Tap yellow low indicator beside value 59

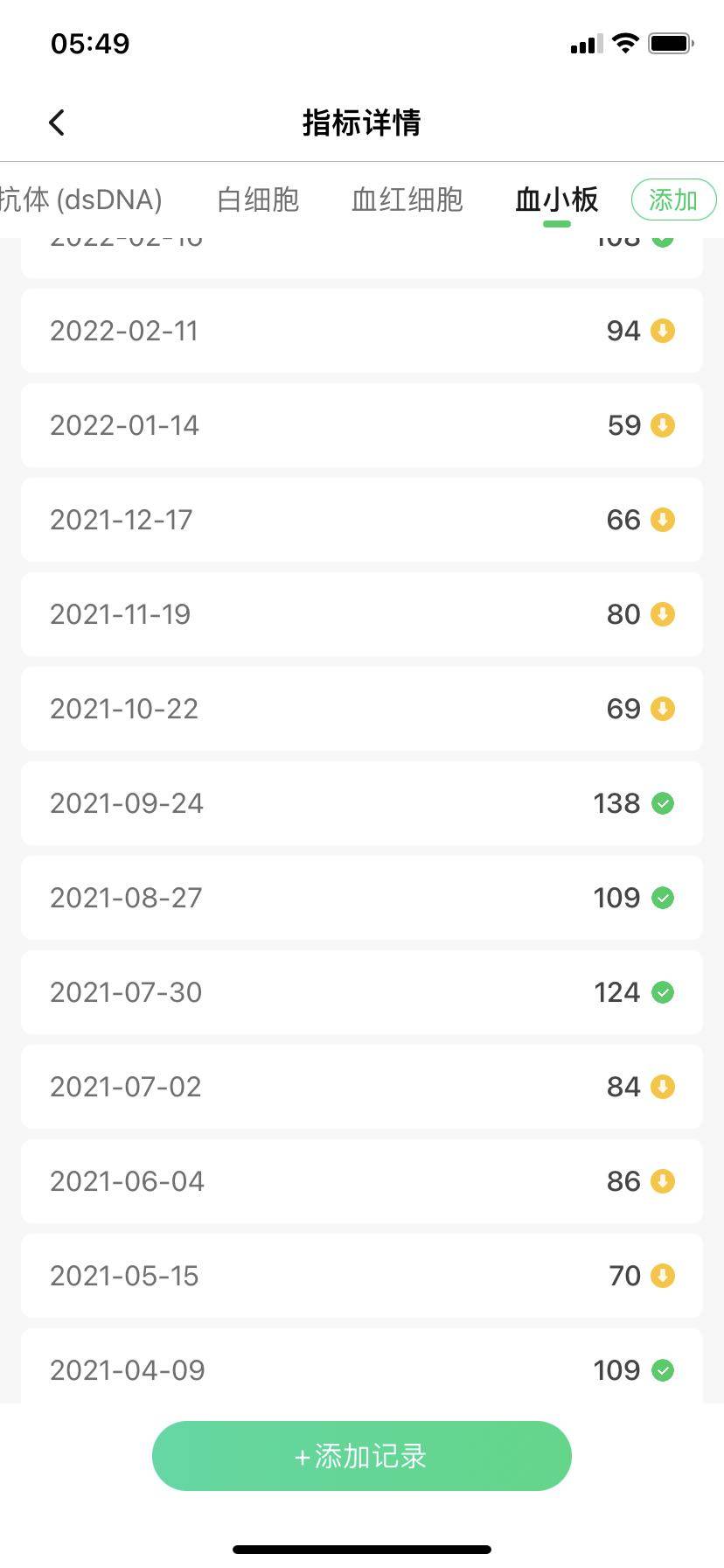663,425
